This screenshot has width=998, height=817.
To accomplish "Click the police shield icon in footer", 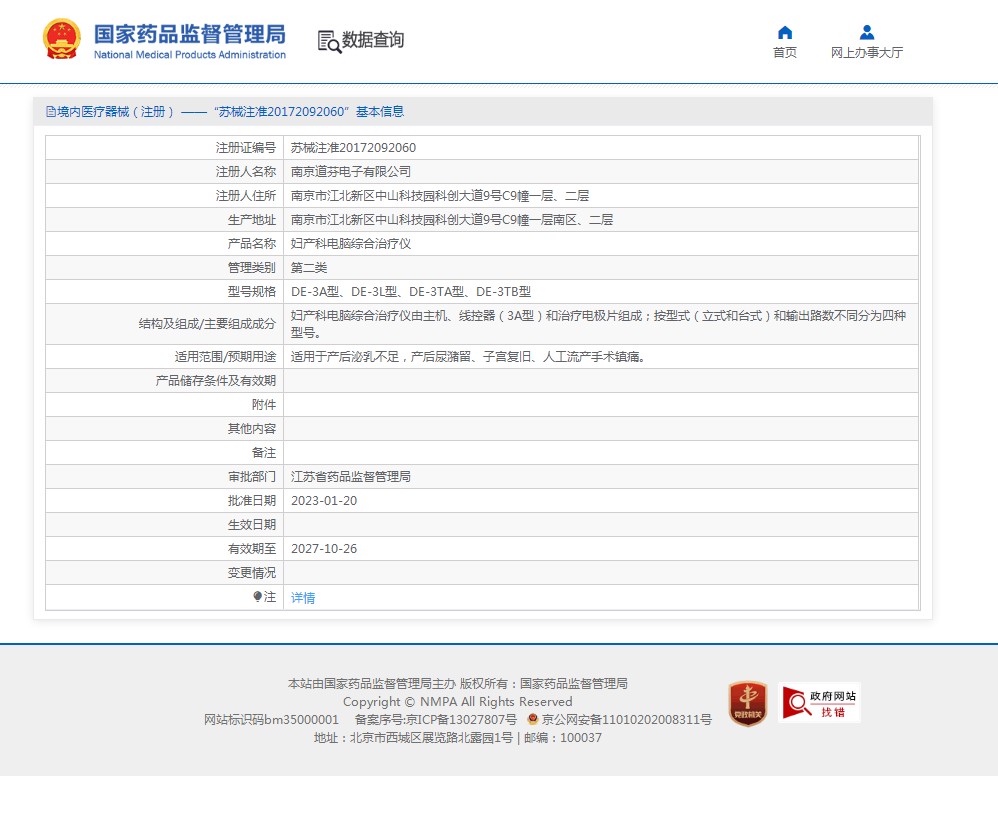I will point(533,719).
